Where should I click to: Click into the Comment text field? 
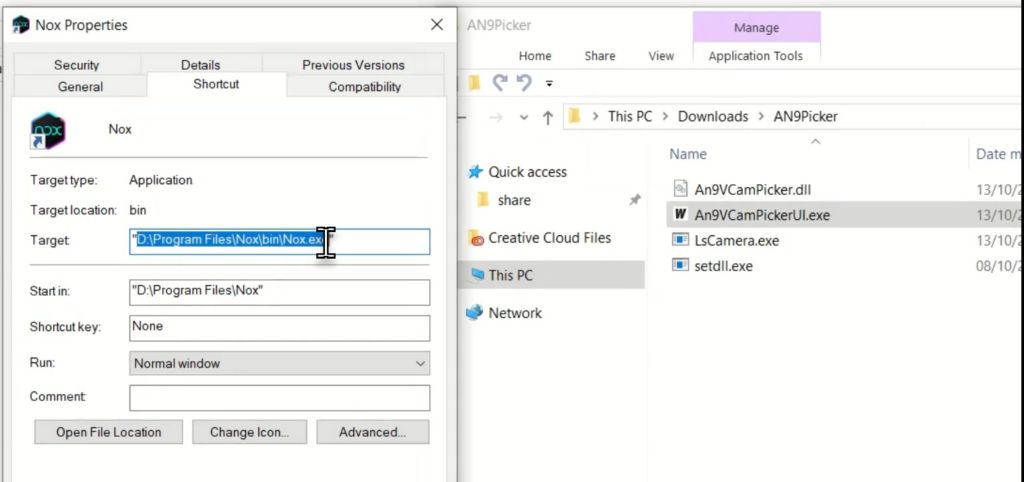point(279,397)
